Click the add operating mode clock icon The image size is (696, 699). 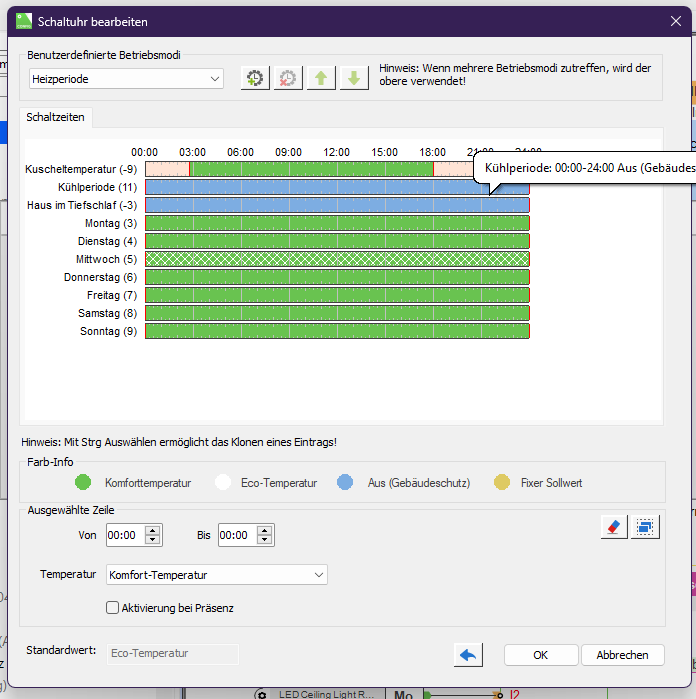pyautogui.click(x=256, y=78)
